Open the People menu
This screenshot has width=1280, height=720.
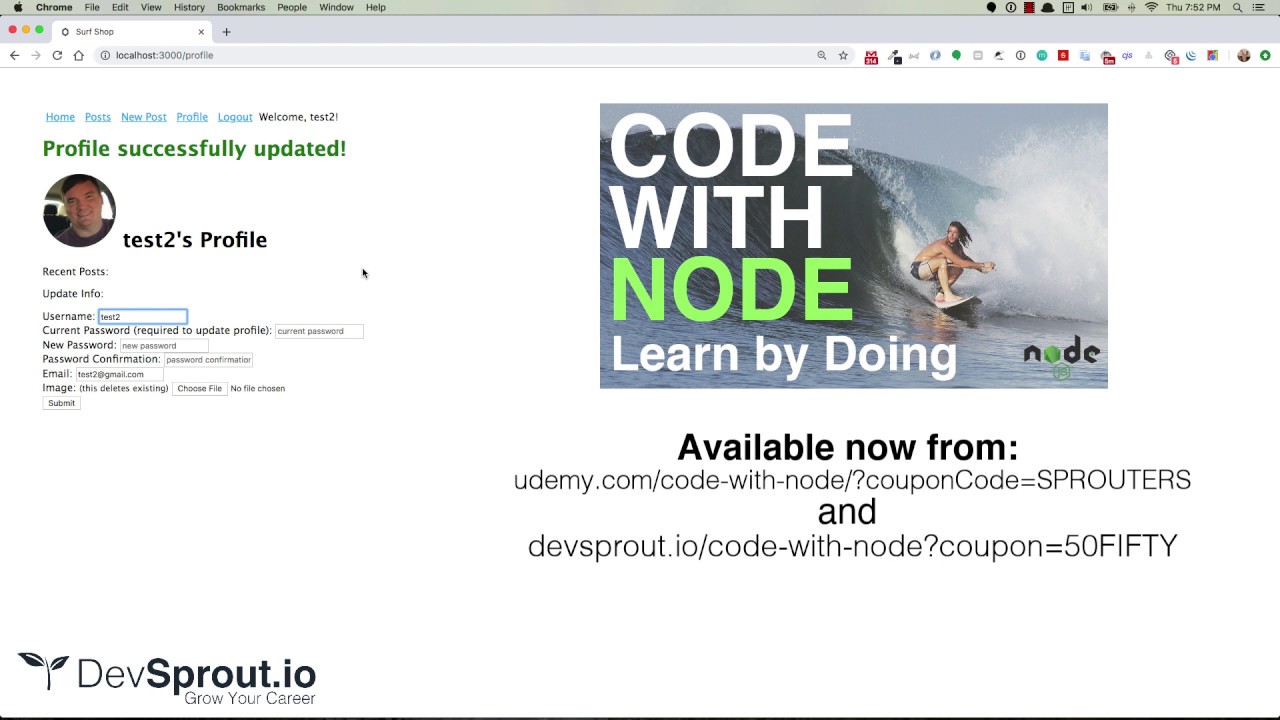[x=292, y=7]
